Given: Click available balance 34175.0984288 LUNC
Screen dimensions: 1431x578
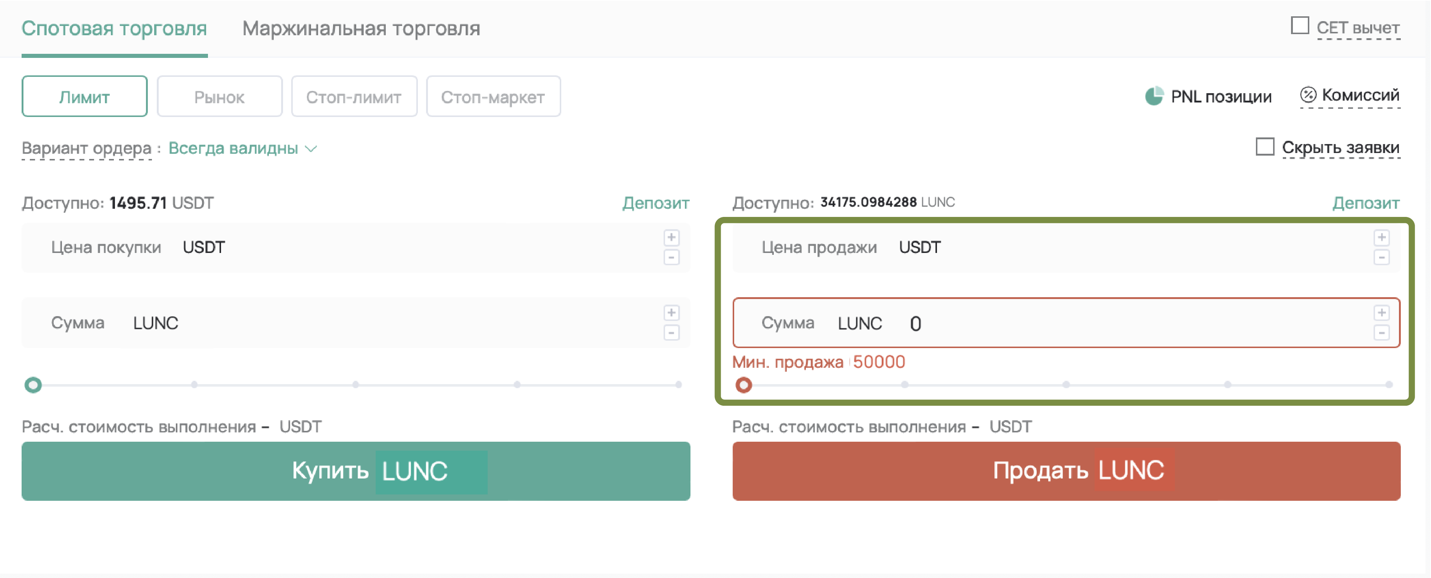Looking at the screenshot, I should pyautogui.click(x=888, y=202).
